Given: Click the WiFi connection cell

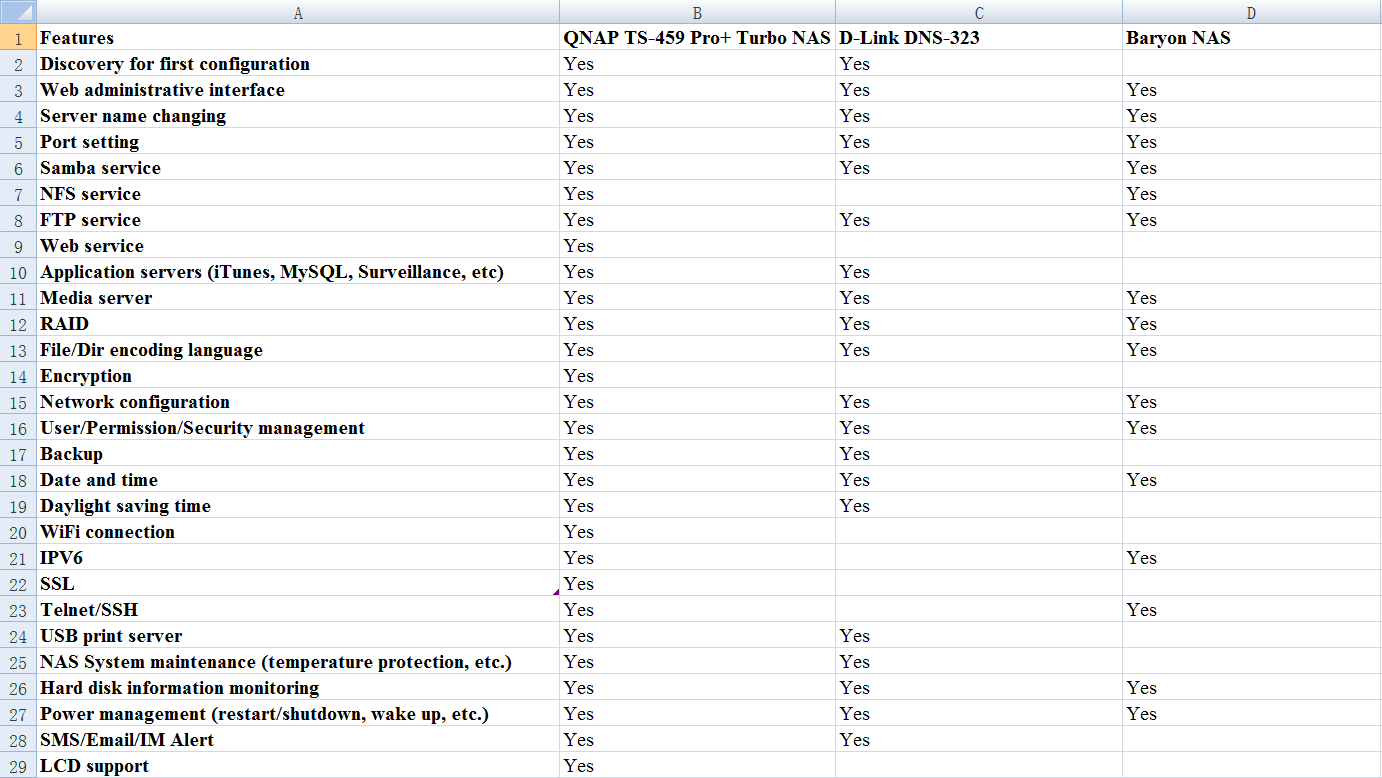Looking at the screenshot, I should point(107,532).
